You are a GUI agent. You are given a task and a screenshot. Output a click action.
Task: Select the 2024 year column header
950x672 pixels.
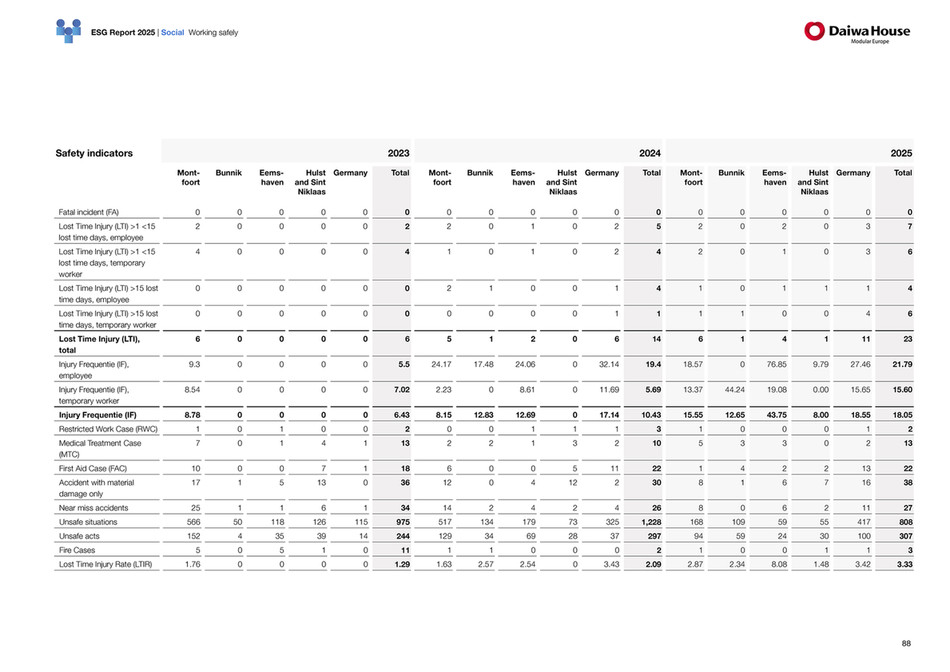(x=649, y=153)
